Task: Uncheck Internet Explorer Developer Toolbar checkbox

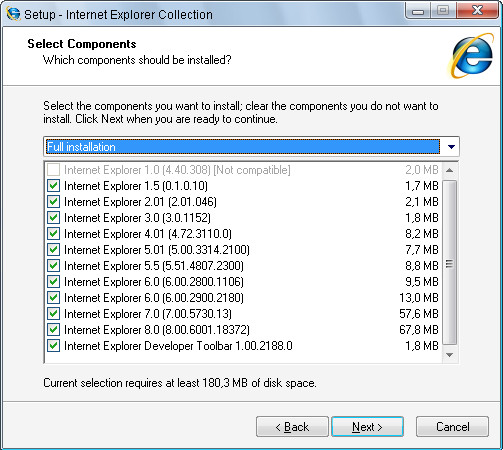Action: 53,346
